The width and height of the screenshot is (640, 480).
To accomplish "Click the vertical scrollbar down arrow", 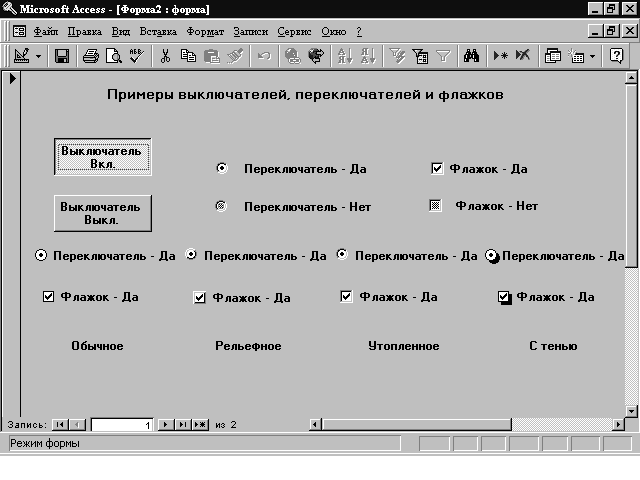I will (x=631, y=411).
